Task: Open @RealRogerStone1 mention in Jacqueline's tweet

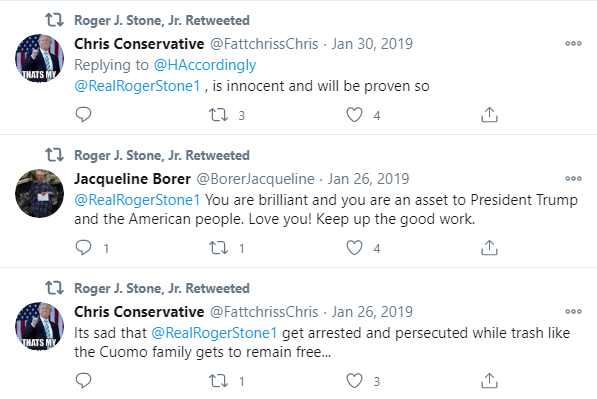Action: pyautogui.click(x=137, y=200)
